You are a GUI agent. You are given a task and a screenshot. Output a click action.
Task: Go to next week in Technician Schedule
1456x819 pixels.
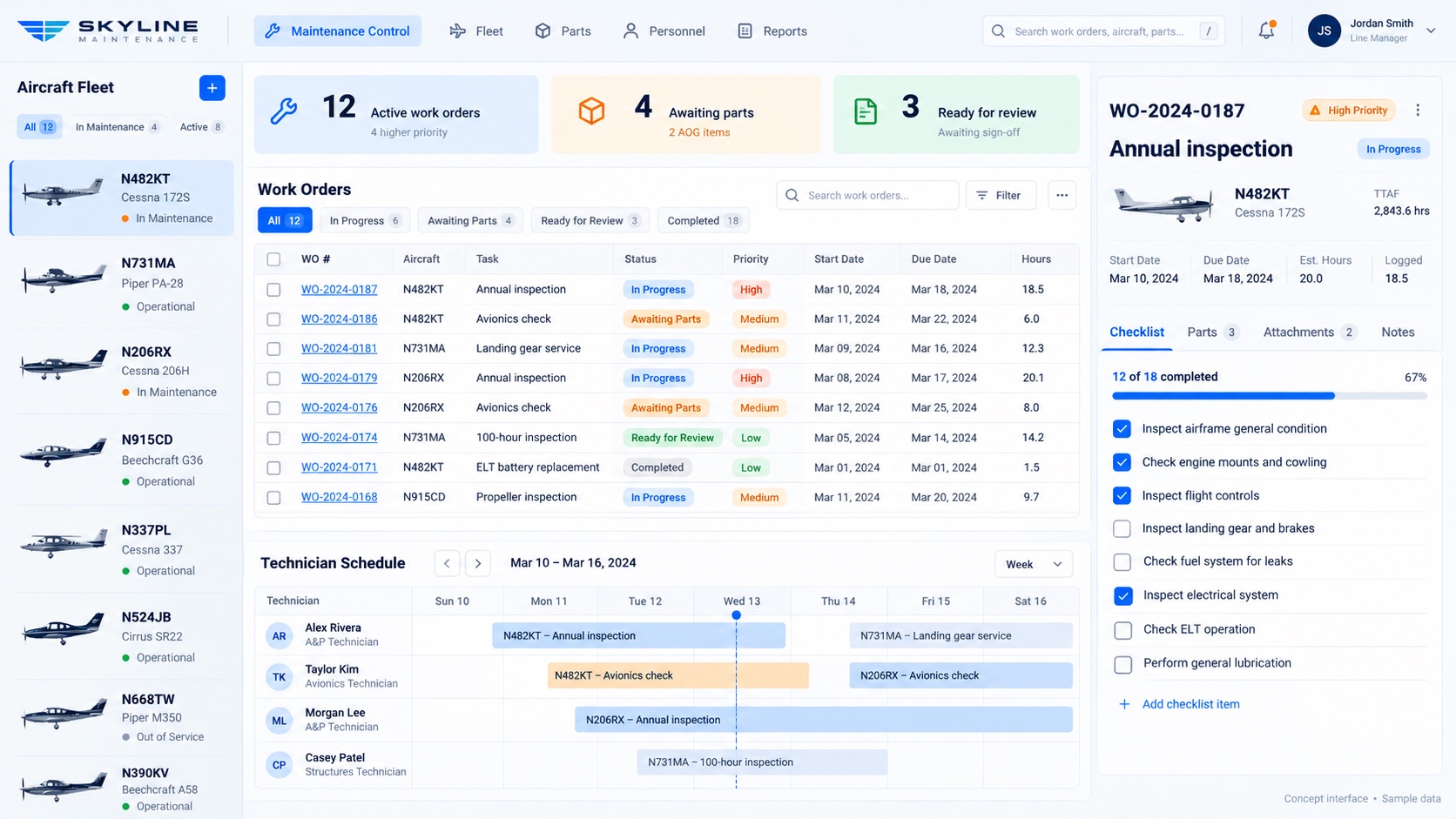click(478, 563)
